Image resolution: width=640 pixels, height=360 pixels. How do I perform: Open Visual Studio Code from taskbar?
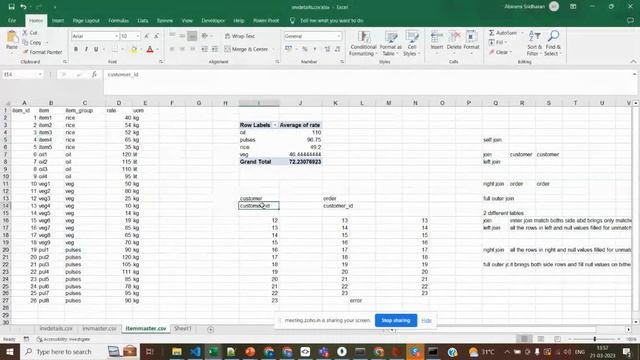click(195, 352)
